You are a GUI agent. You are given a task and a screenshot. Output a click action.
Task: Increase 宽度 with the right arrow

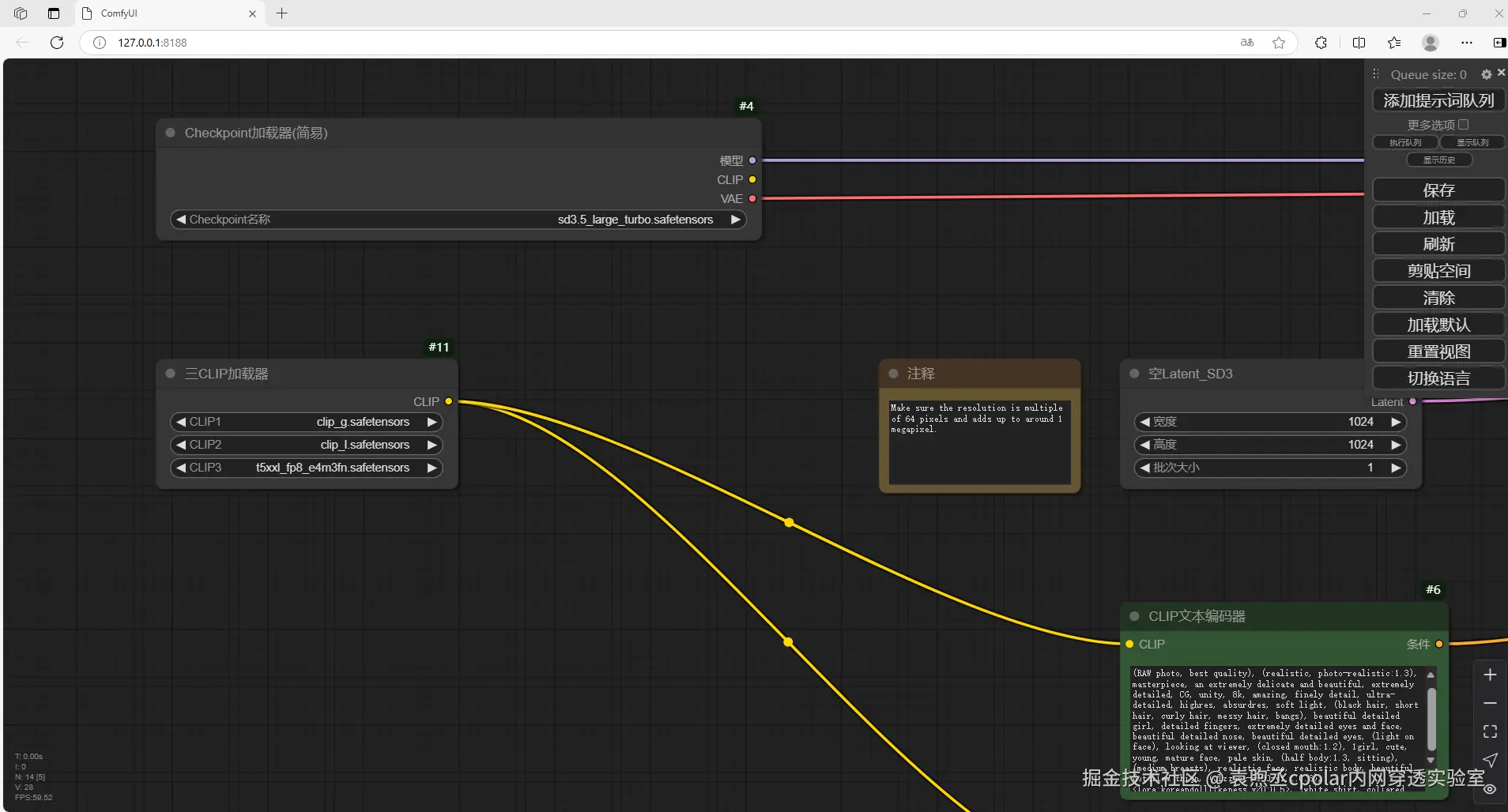[1397, 422]
